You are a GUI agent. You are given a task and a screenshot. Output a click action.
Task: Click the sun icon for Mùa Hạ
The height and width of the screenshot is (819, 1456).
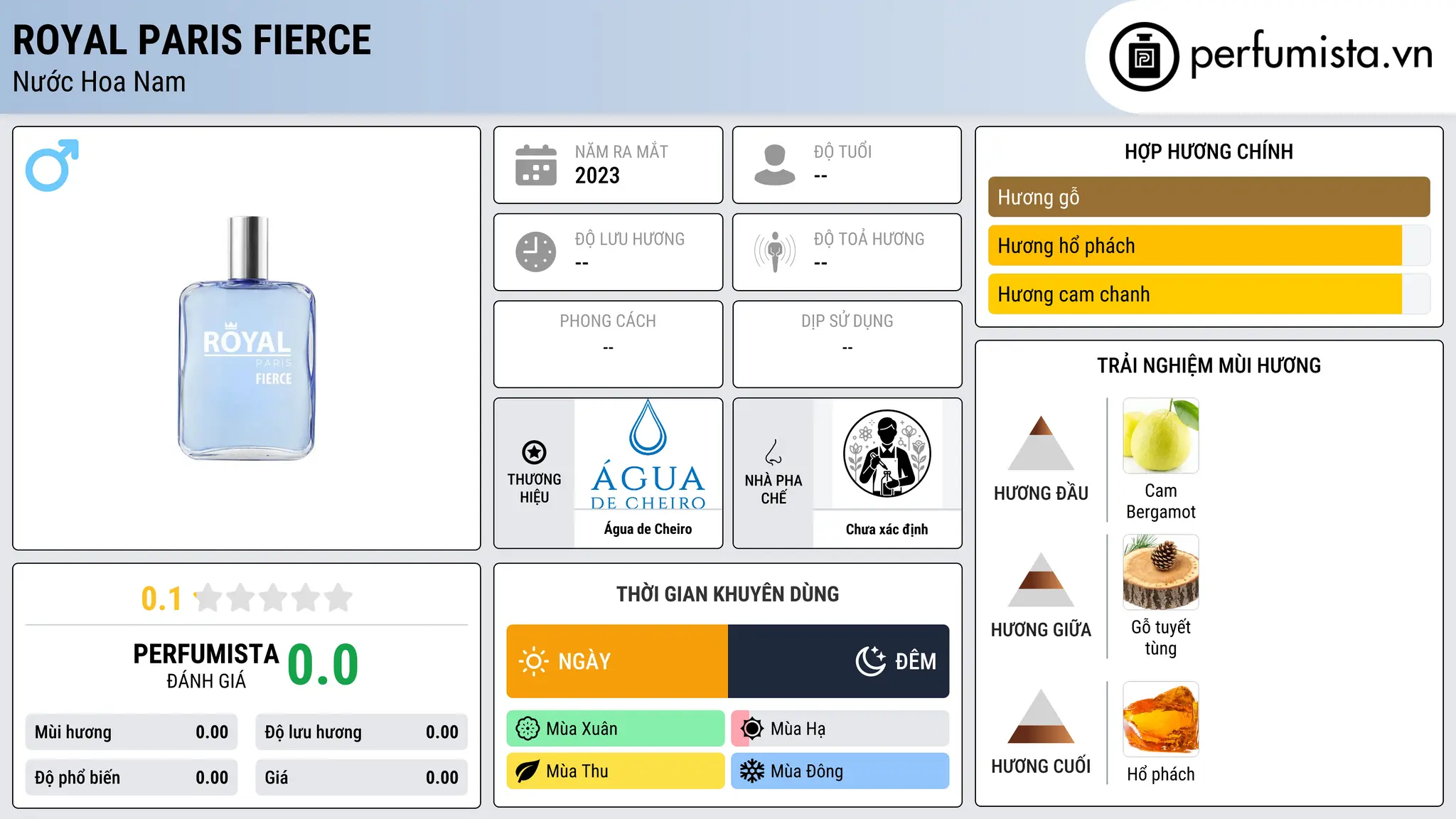751,729
